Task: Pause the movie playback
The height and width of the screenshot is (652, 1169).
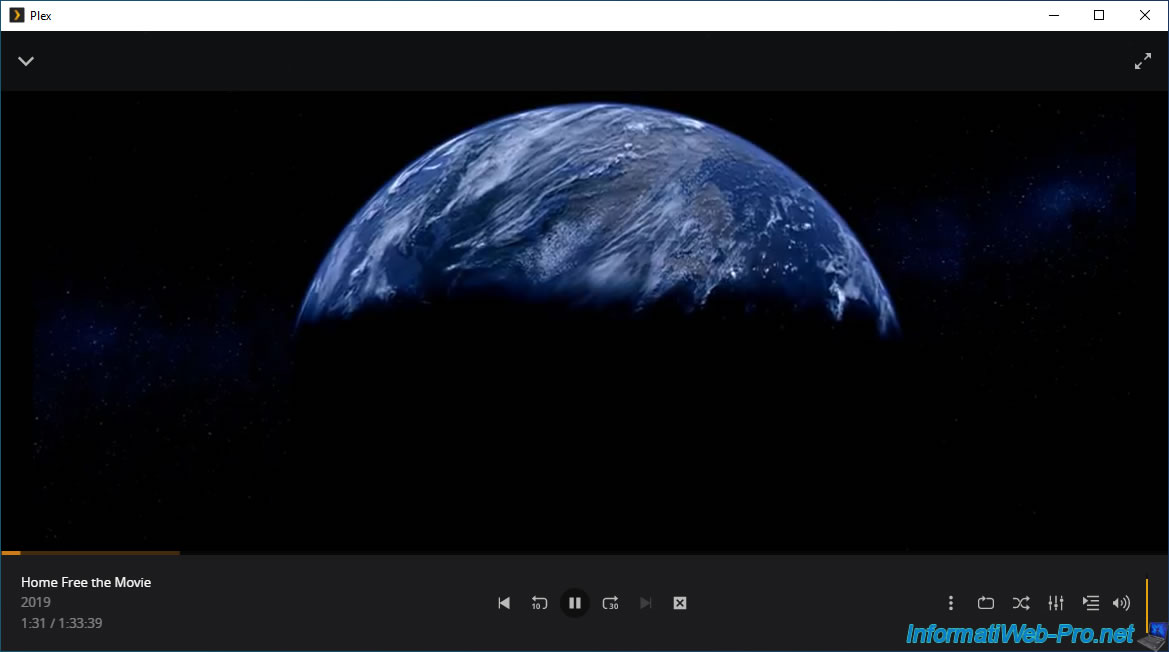Action: pos(574,603)
